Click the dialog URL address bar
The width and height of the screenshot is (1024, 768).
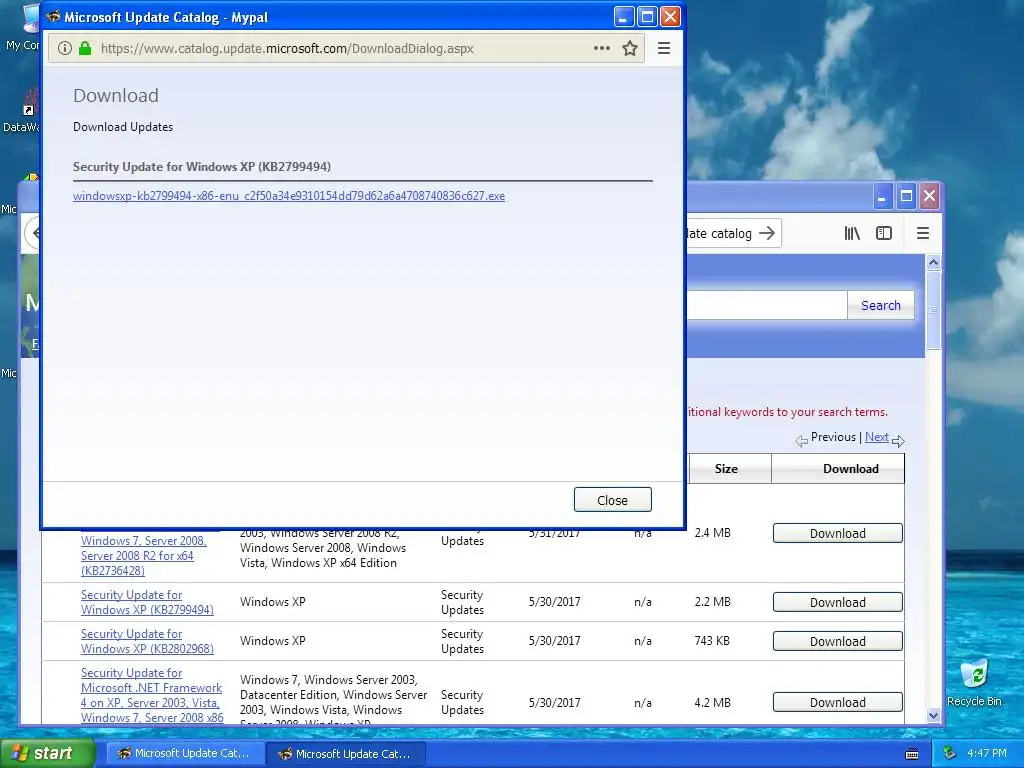(x=346, y=48)
